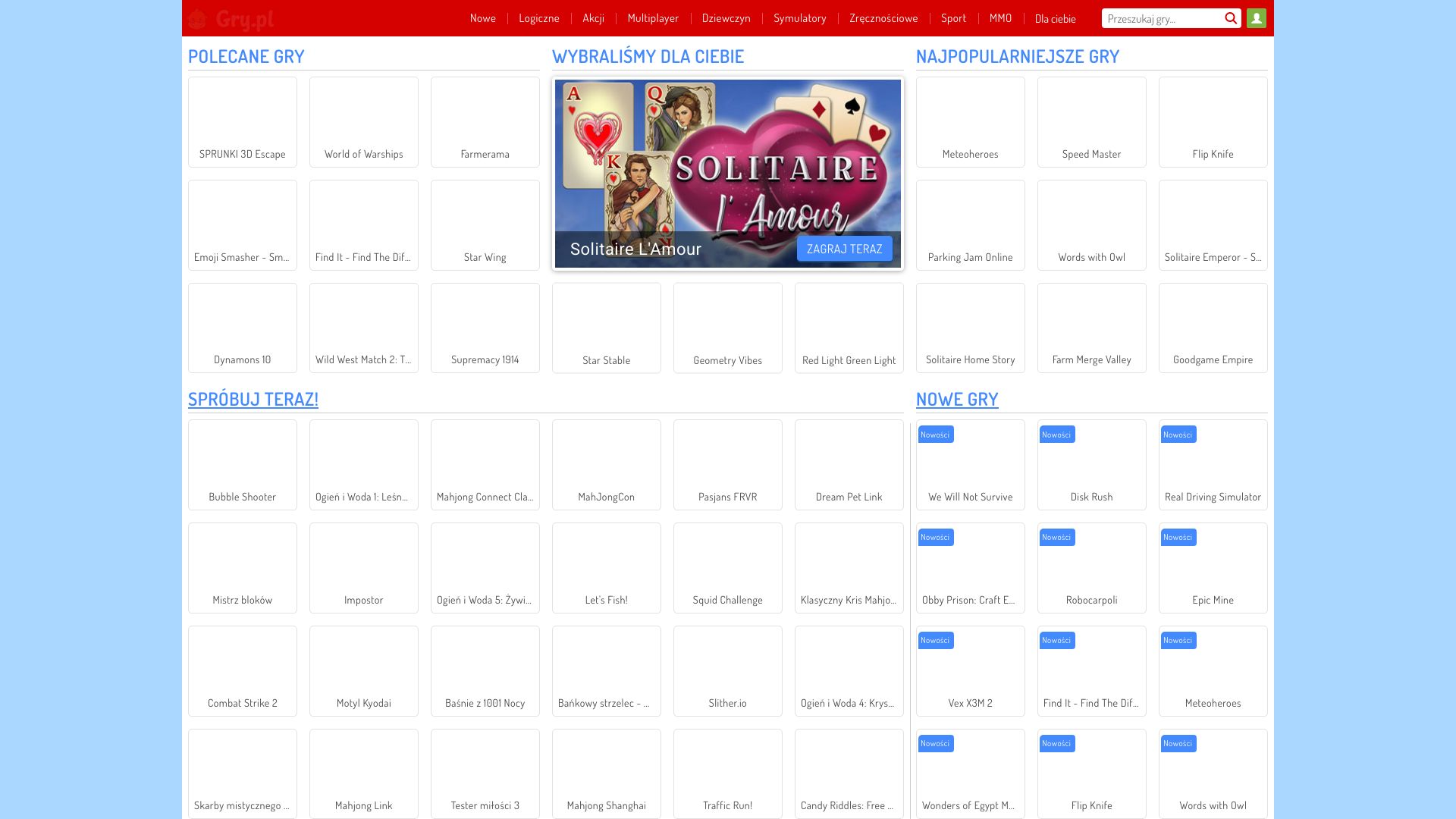Open the Farmerama game tile
This screenshot has width=1456, height=819.
[485, 122]
